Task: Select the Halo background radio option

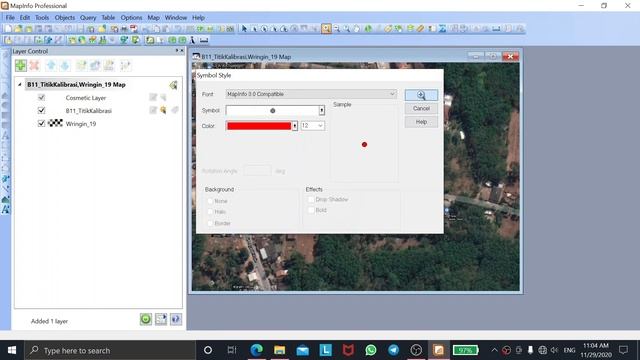Action: click(x=210, y=212)
